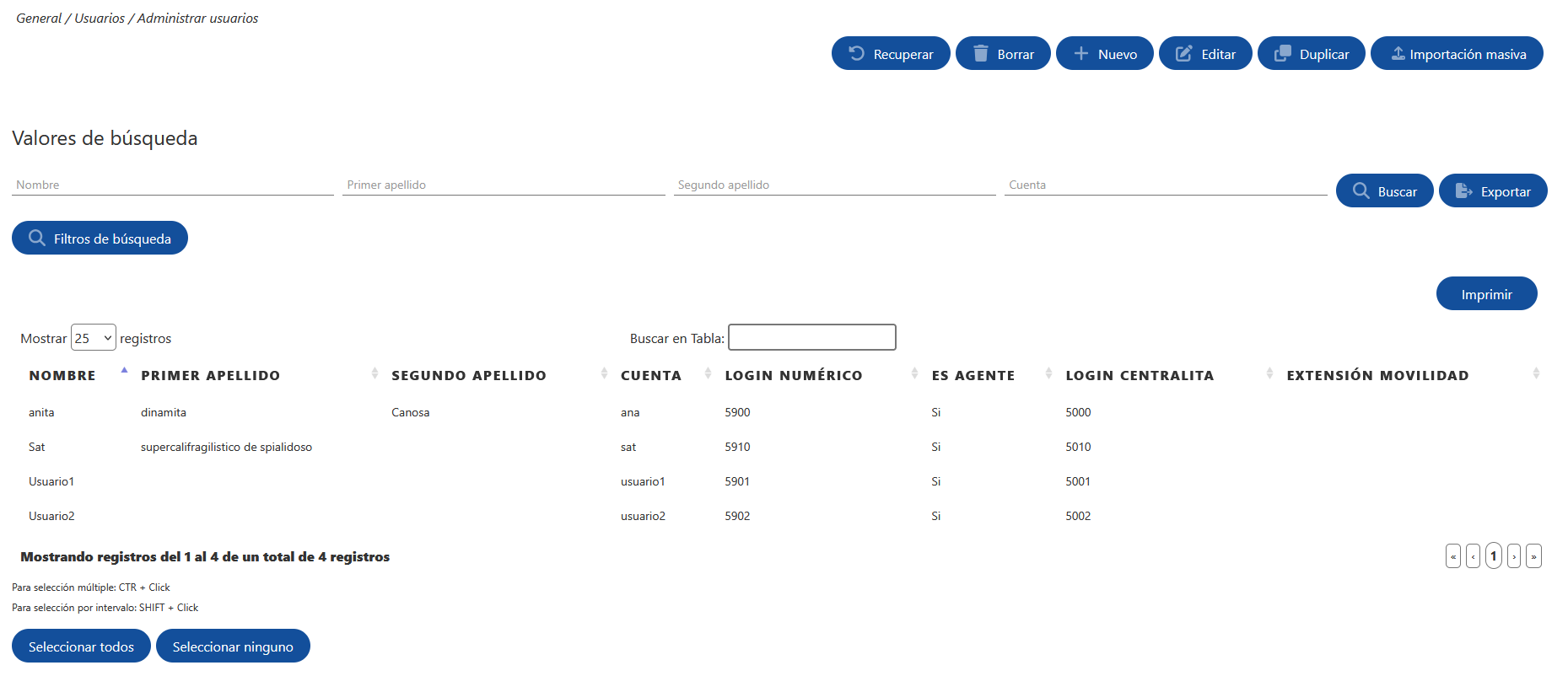Click the Imprimir button
1568x676 pixels.
[x=1486, y=293]
